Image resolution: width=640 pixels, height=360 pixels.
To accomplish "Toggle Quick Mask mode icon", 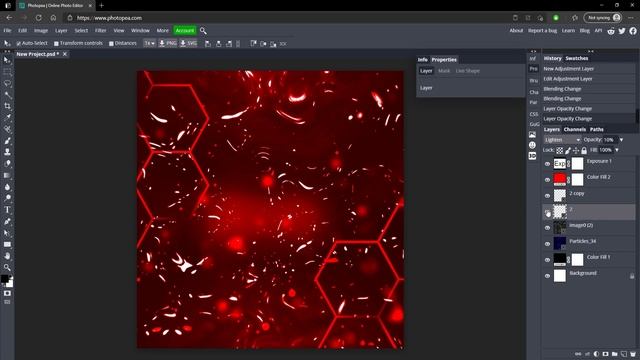I will pos(7,293).
